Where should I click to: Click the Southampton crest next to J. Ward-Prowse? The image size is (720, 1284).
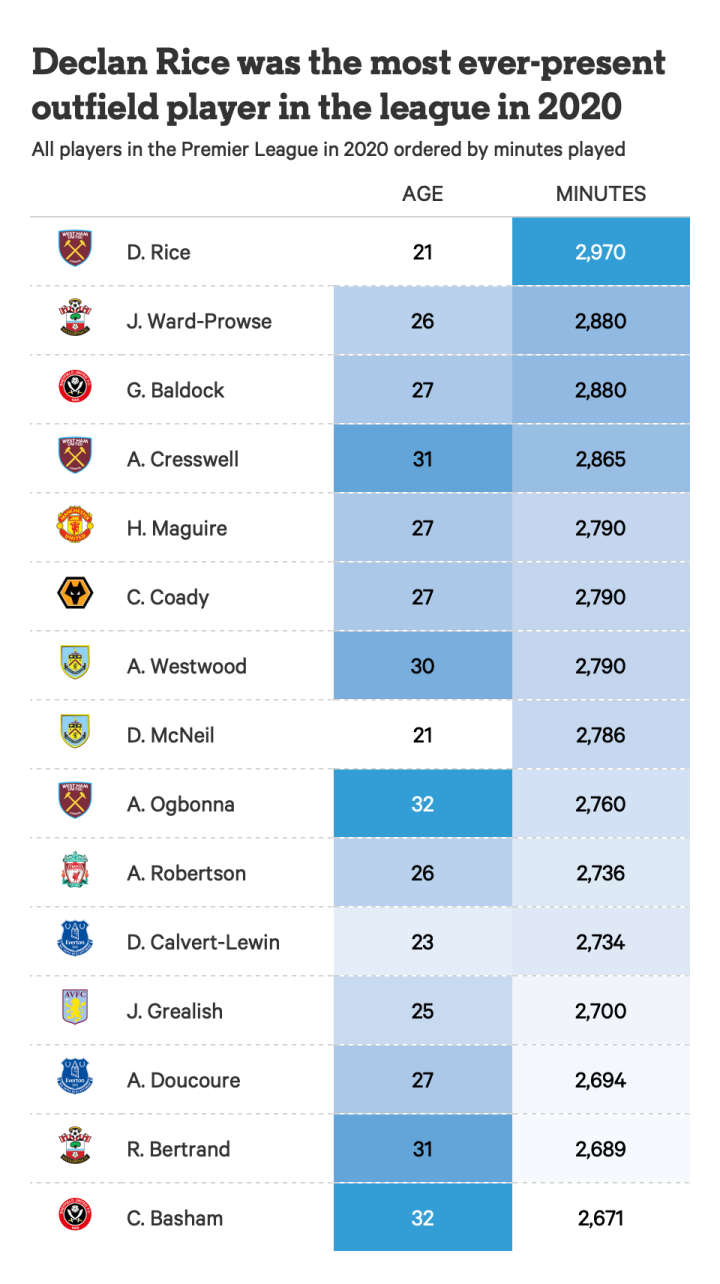(x=75, y=319)
